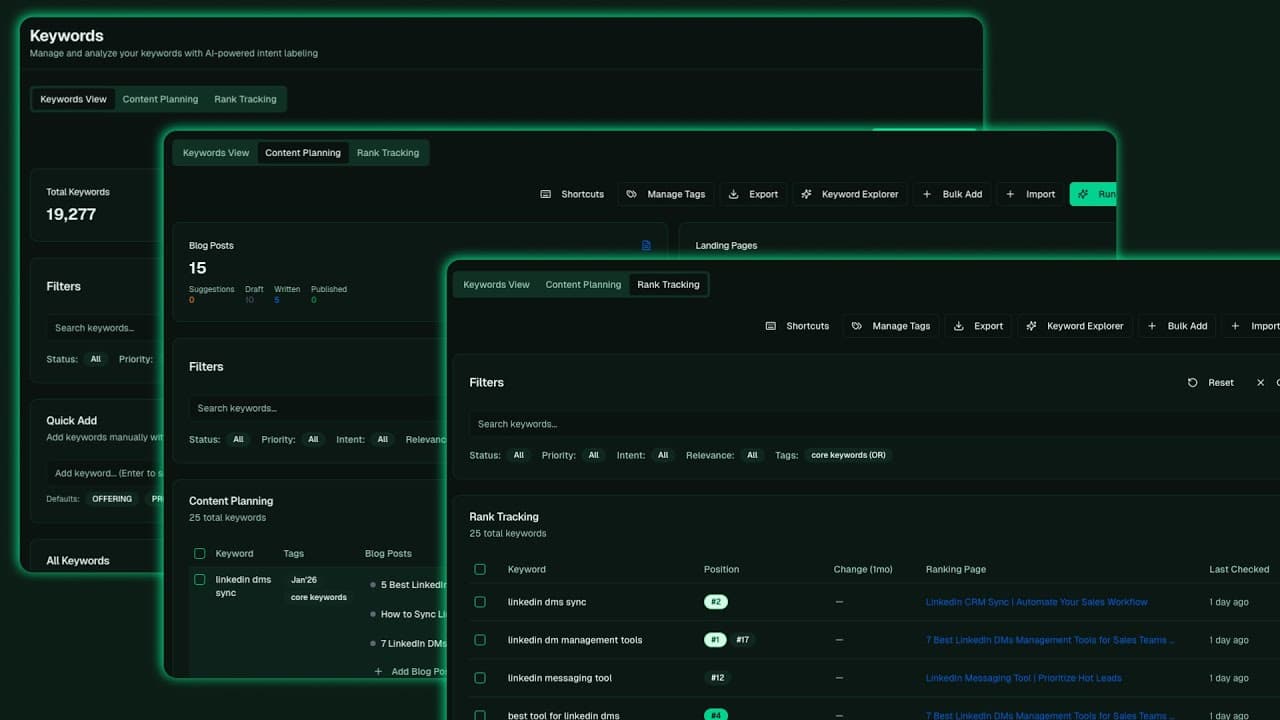Open Manage Tags in Content Planning window

point(666,194)
